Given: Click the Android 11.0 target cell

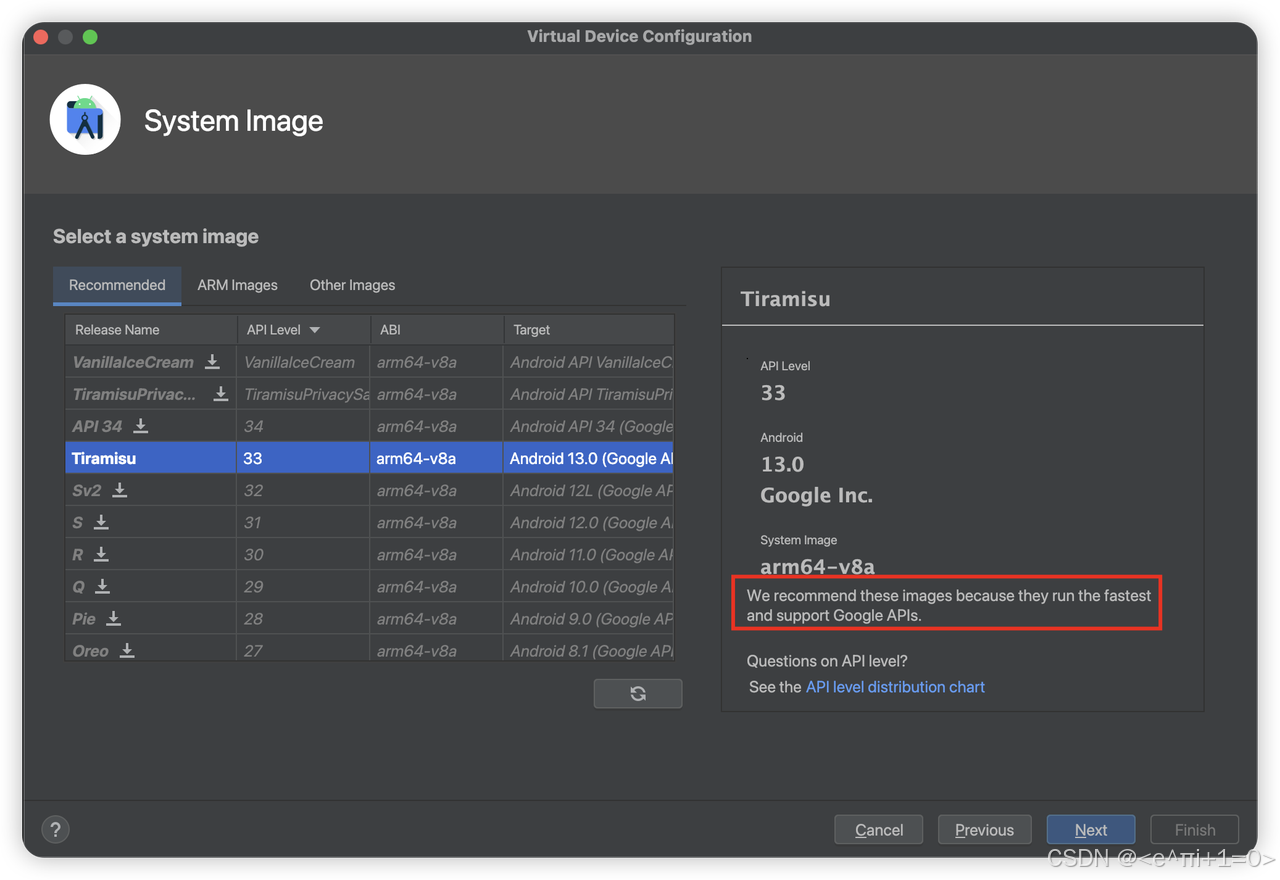Looking at the screenshot, I should pyautogui.click(x=589, y=554).
